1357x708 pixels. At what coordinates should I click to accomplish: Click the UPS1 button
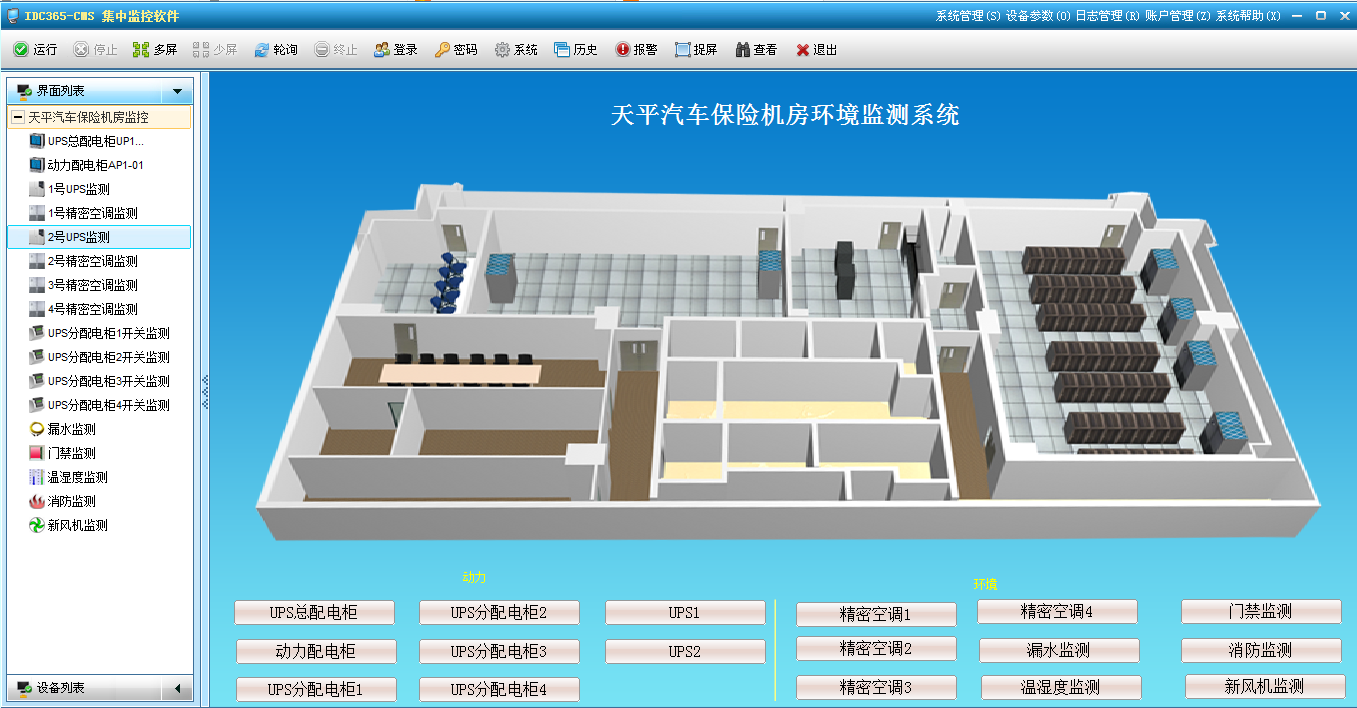click(x=685, y=612)
